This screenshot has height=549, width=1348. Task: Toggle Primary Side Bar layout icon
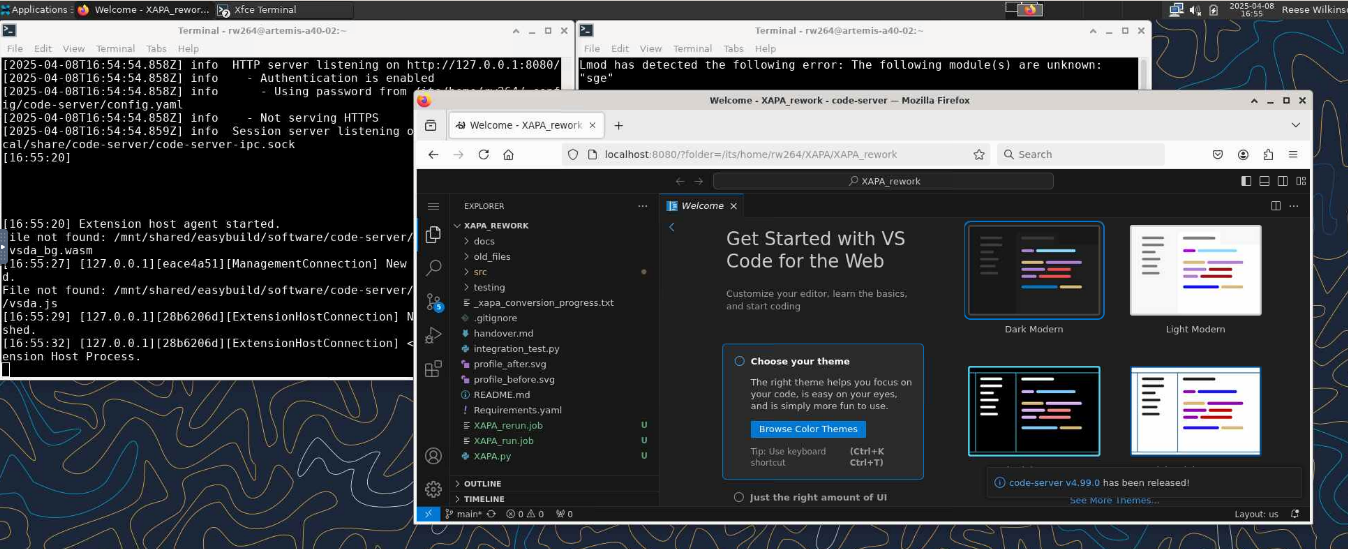pos(1246,181)
